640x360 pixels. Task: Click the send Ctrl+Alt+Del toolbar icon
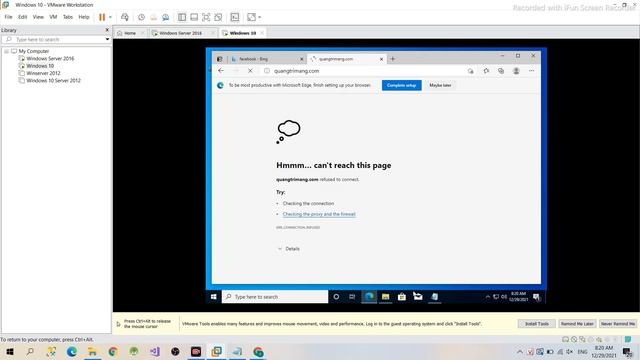point(125,17)
